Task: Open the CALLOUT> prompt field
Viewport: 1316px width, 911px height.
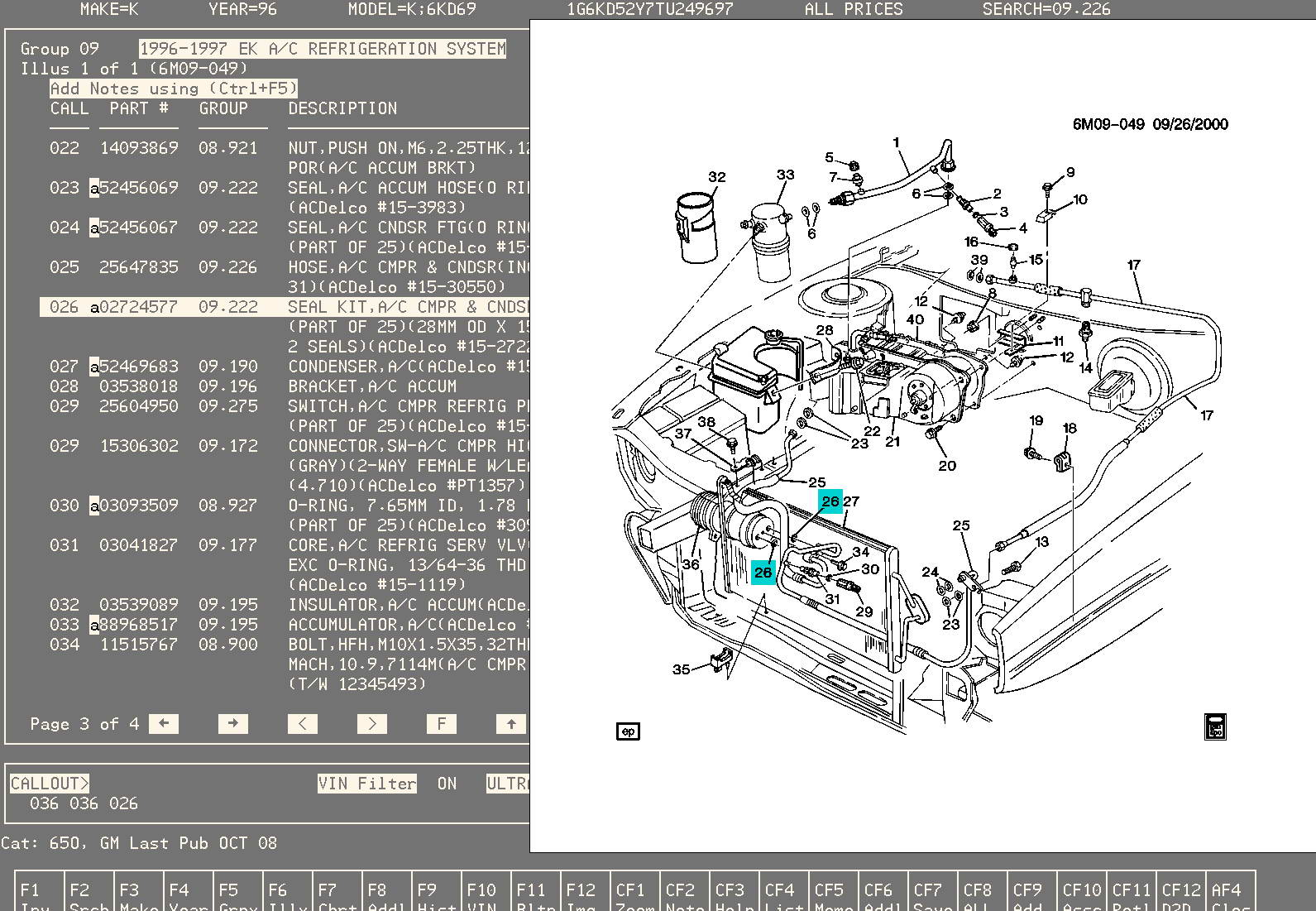Action: [50, 784]
